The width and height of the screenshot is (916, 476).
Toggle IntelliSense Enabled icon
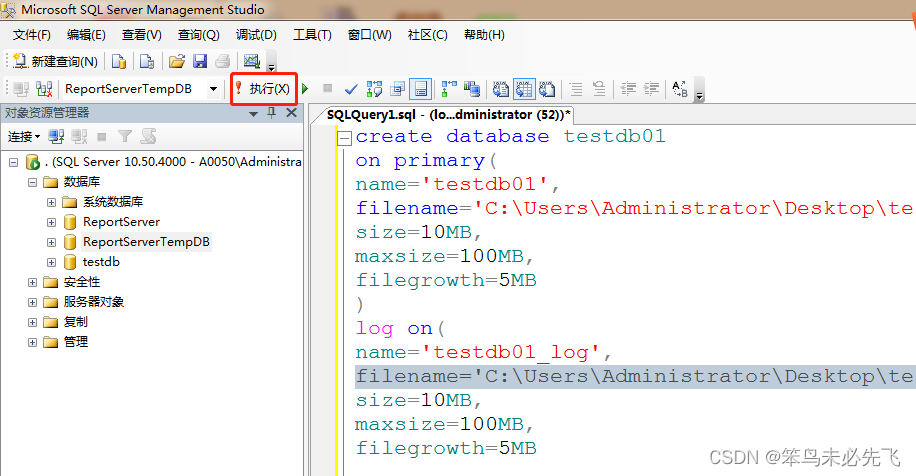[421, 89]
